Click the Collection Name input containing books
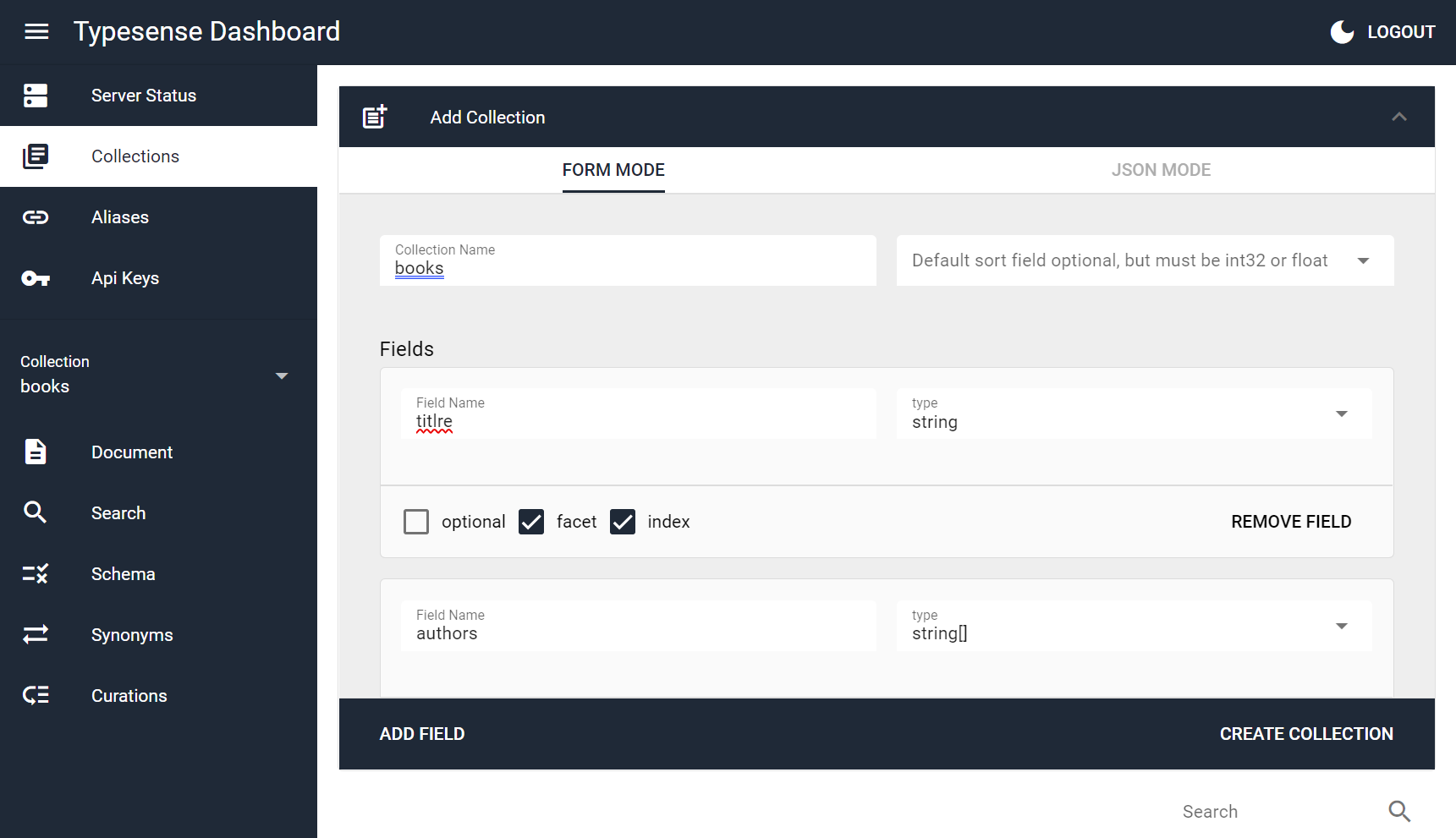This screenshot has height=838, width=1456. pyautogui.click(x=628, y=260)
